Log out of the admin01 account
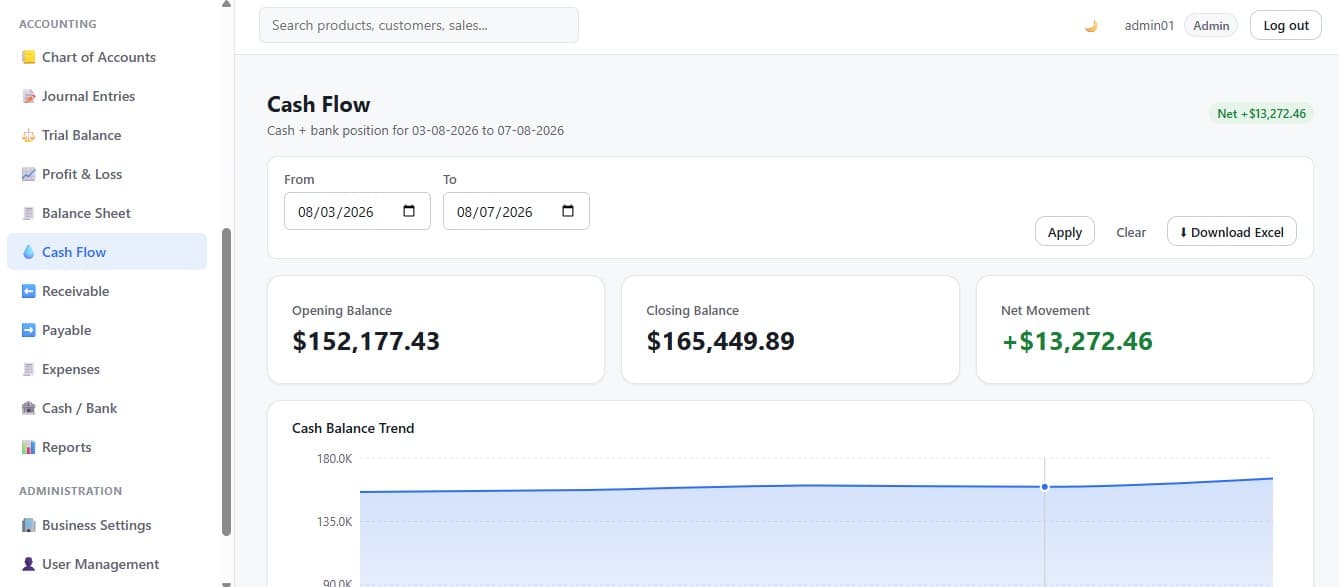This screenshot has width=1339, height=587. (1286, 26)
